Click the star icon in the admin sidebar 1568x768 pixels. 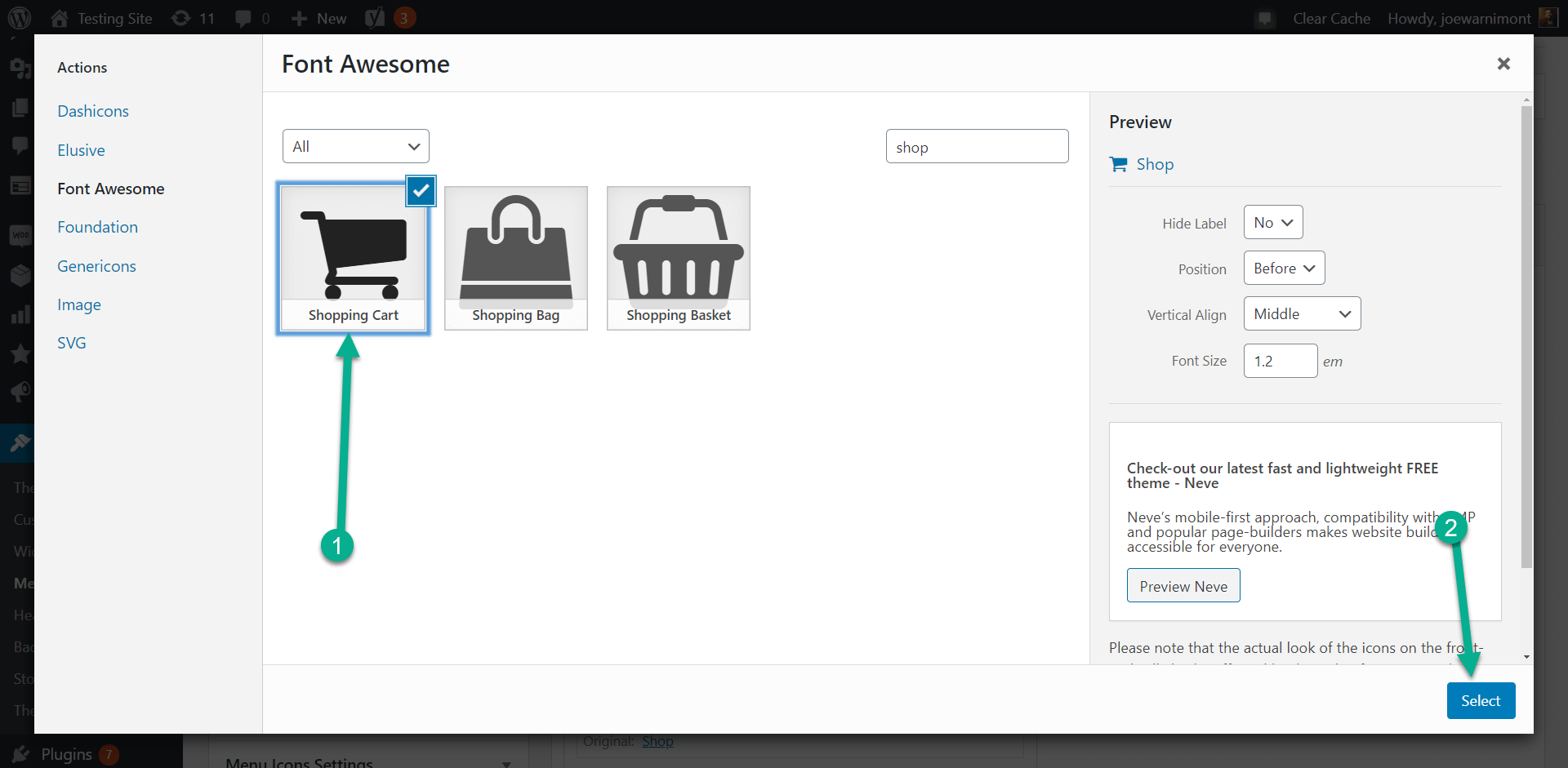pyautogui.click(x=20, y=353)
